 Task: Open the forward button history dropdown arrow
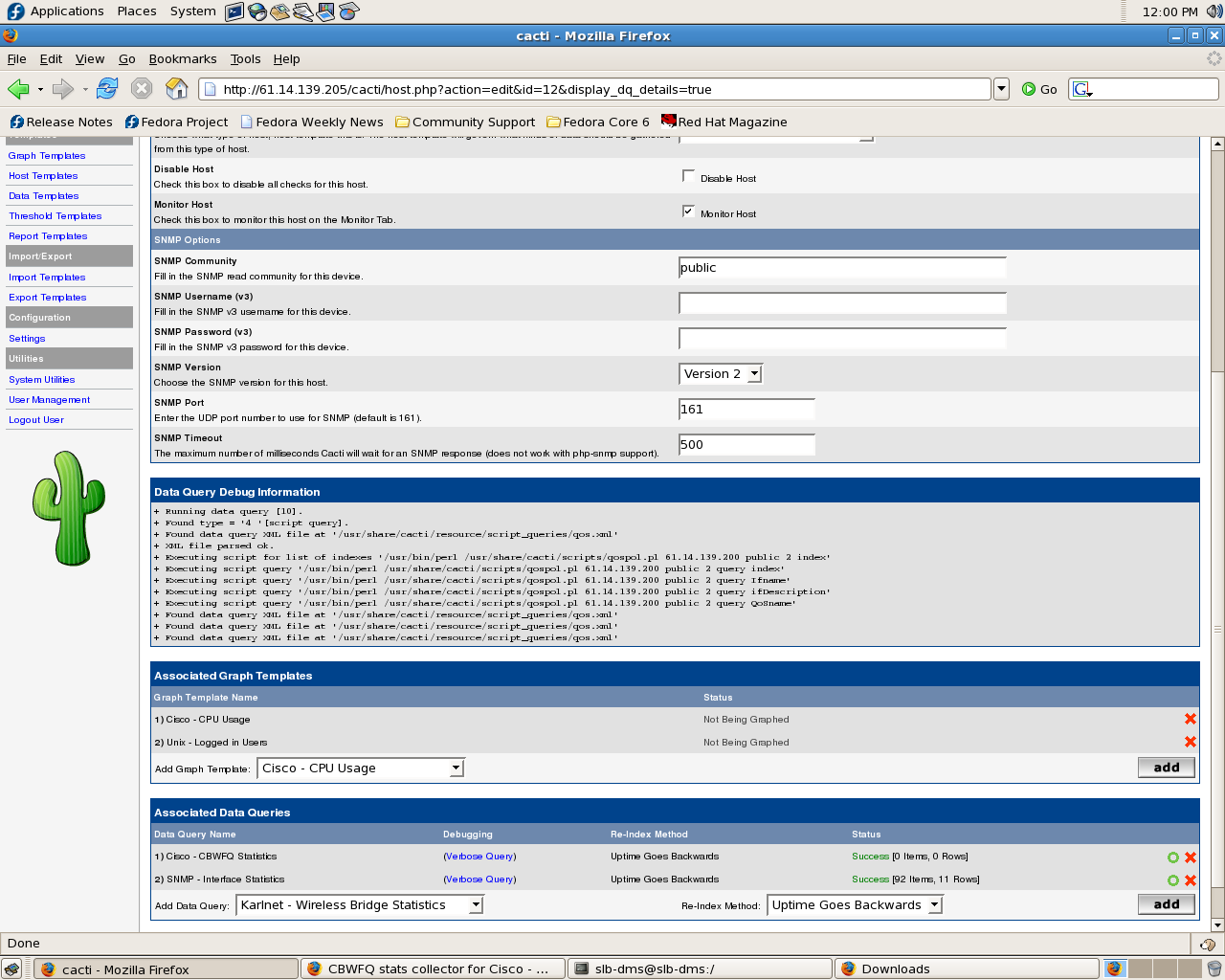pos(85,89)
